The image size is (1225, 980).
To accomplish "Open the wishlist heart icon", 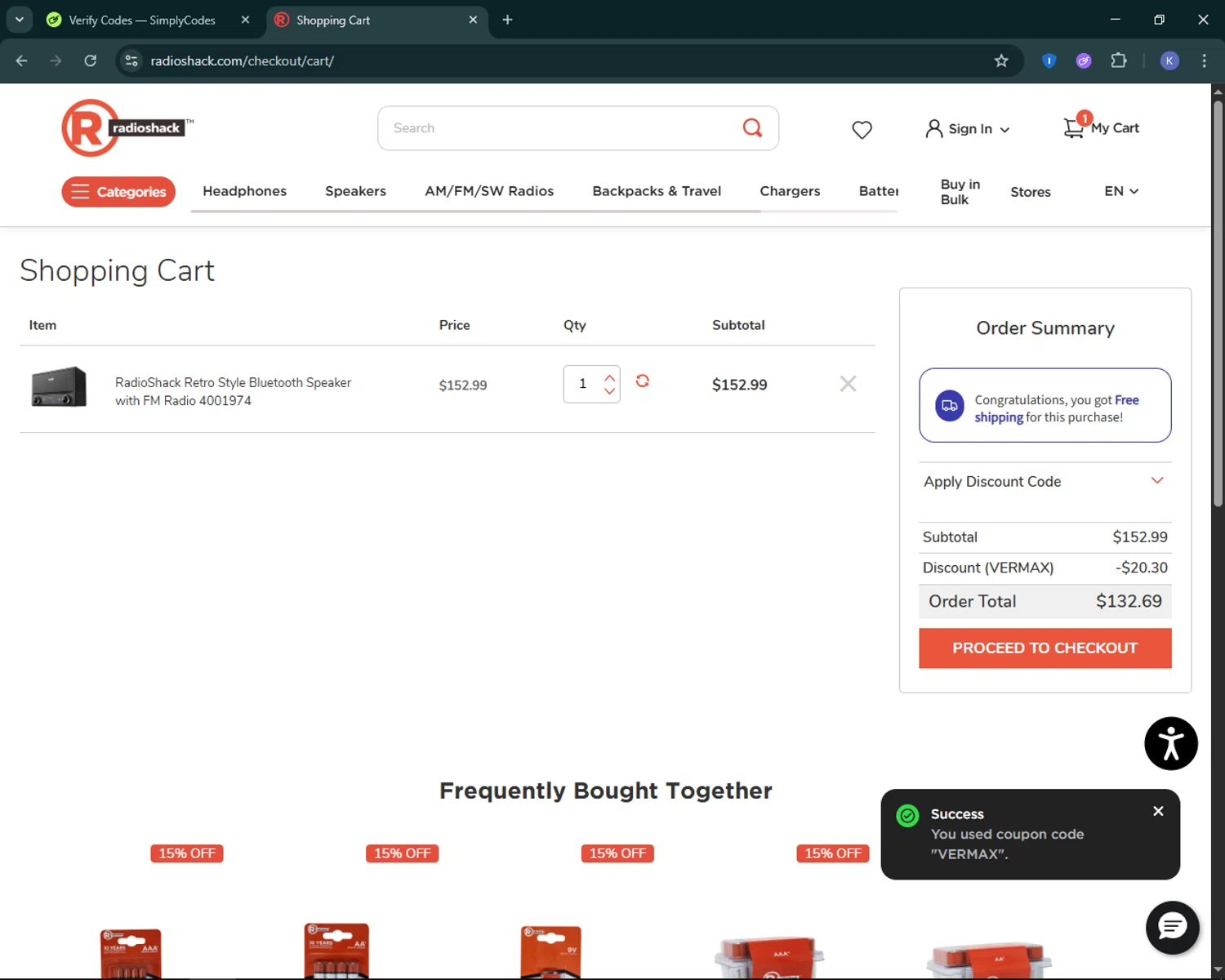I will [x=862, y=129].
